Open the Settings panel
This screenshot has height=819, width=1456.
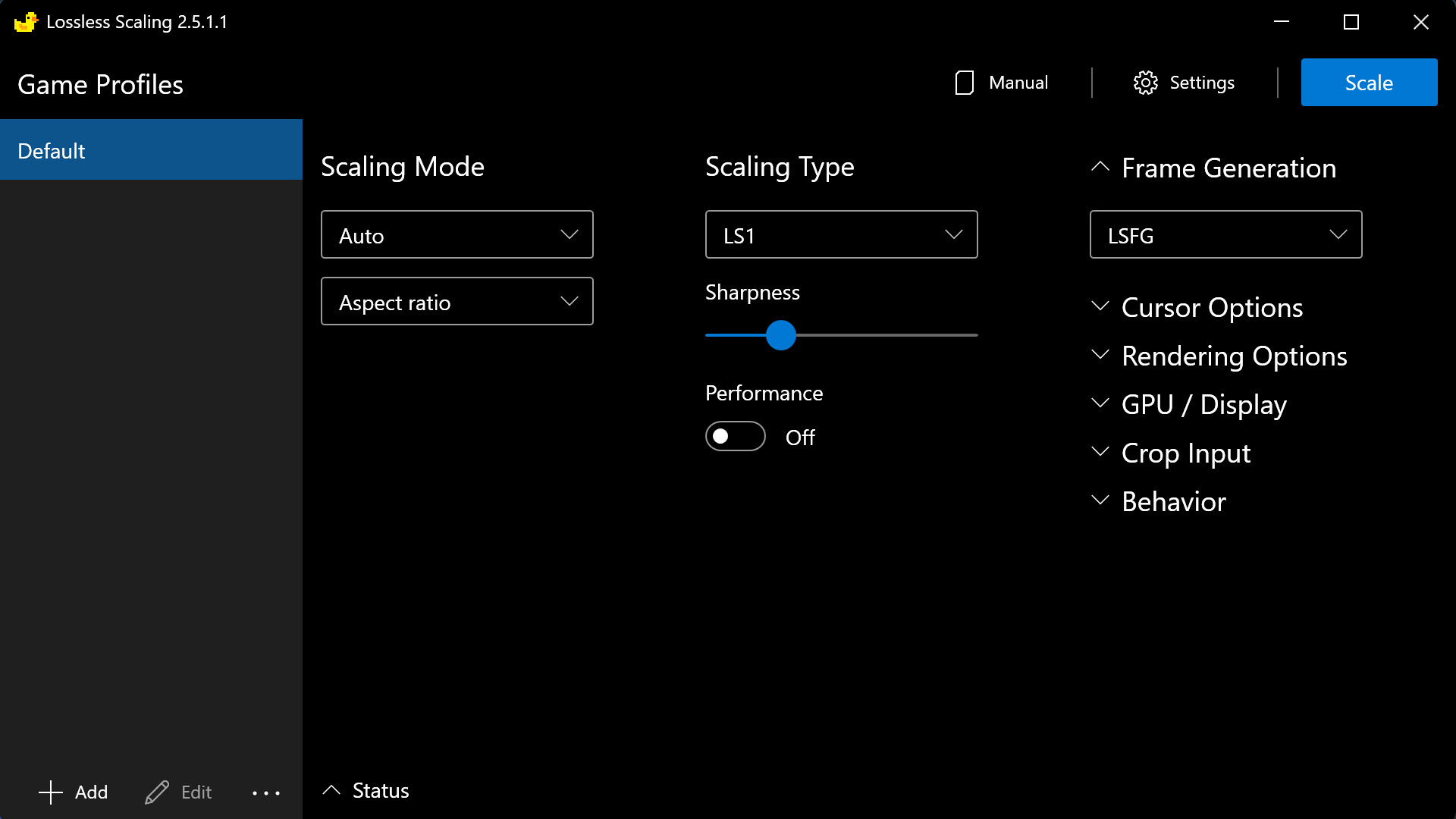tap(1184, 82)
